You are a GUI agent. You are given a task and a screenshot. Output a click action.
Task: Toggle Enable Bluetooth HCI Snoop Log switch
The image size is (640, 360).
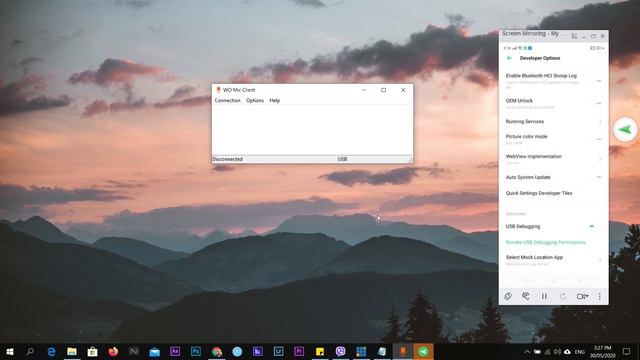pos(599,81)
